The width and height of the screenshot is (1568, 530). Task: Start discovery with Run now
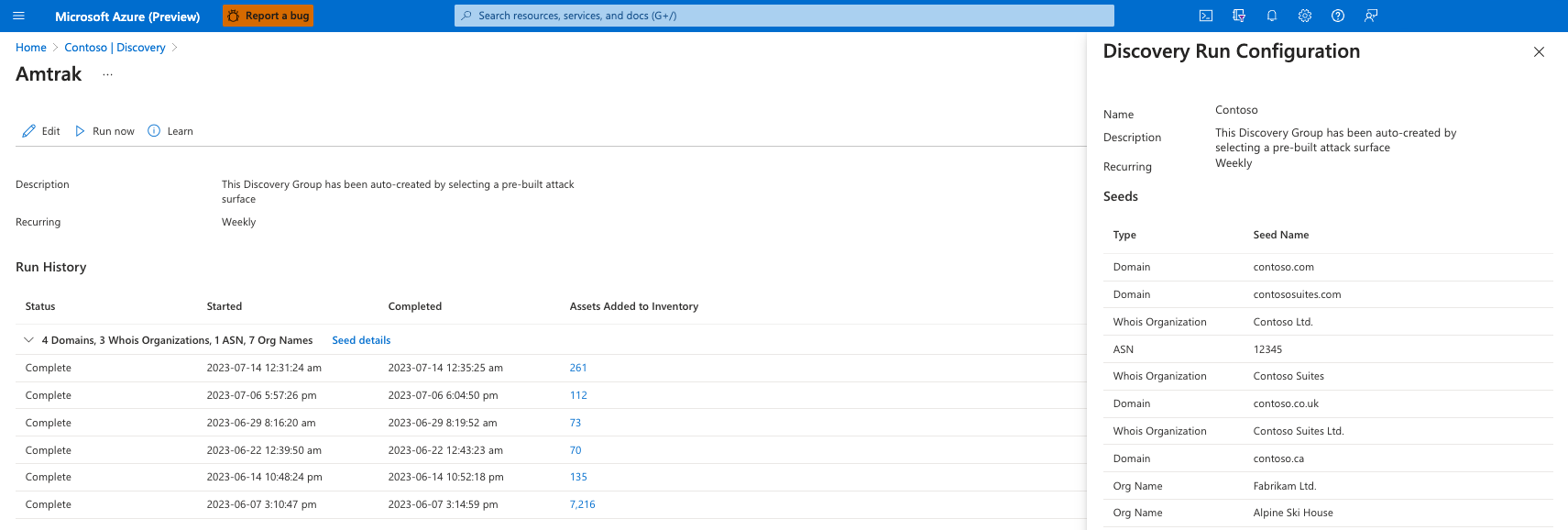click(x=104, y=131)
